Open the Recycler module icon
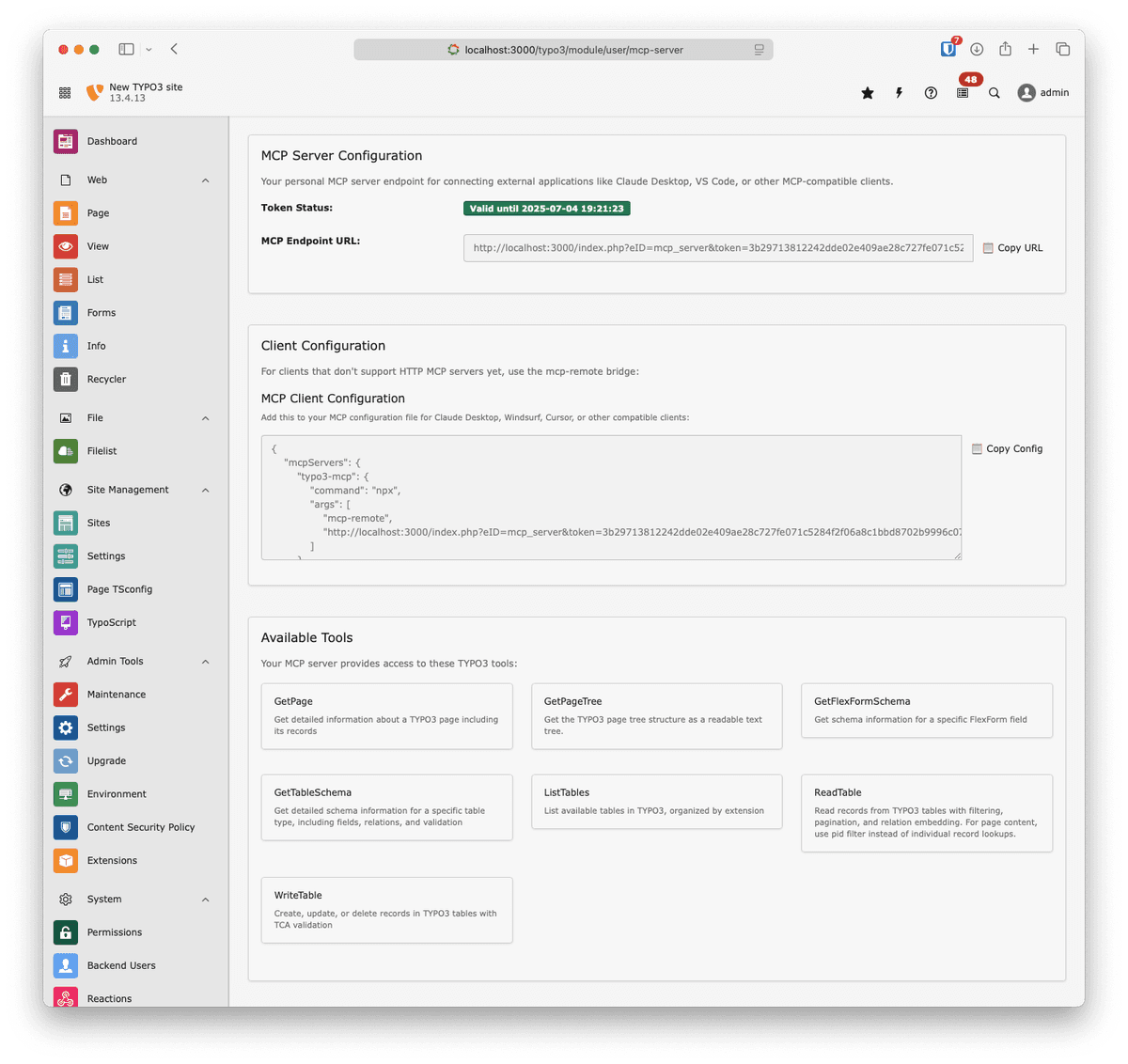 click(x=66, y=379)
